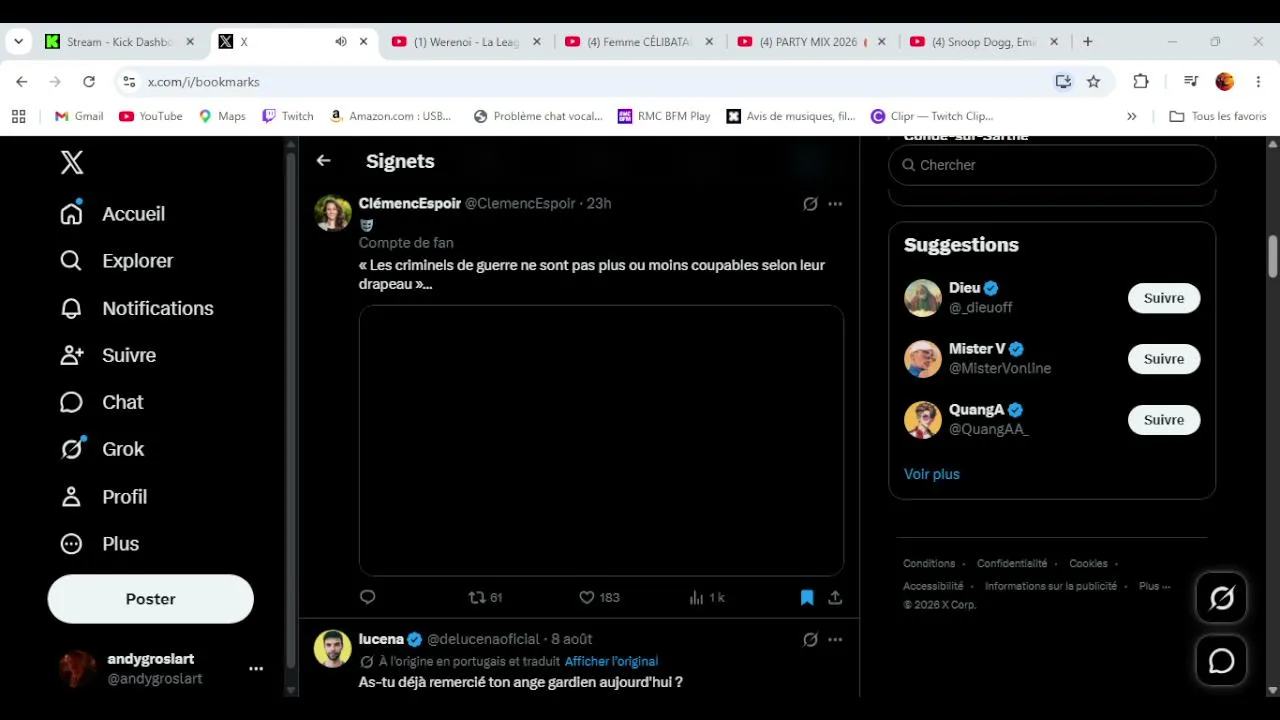Repost the post with 61 reposts
Viewport: 1280px width, 720px height.
pyautogui.click(x=485, y=597)
